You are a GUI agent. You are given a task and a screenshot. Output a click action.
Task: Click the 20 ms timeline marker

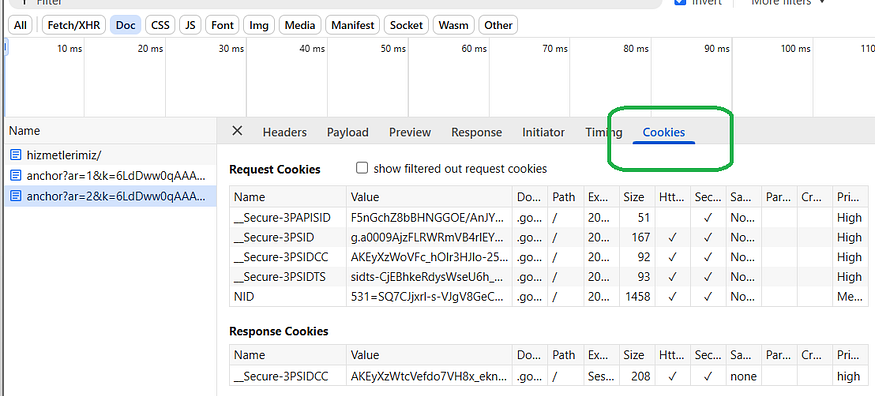tap(150, 49)
